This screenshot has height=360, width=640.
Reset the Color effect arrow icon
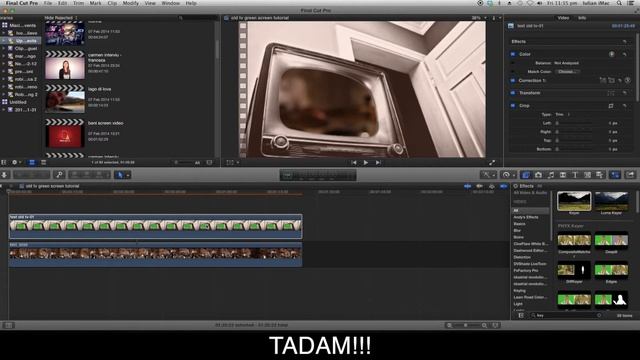point(624,54)
